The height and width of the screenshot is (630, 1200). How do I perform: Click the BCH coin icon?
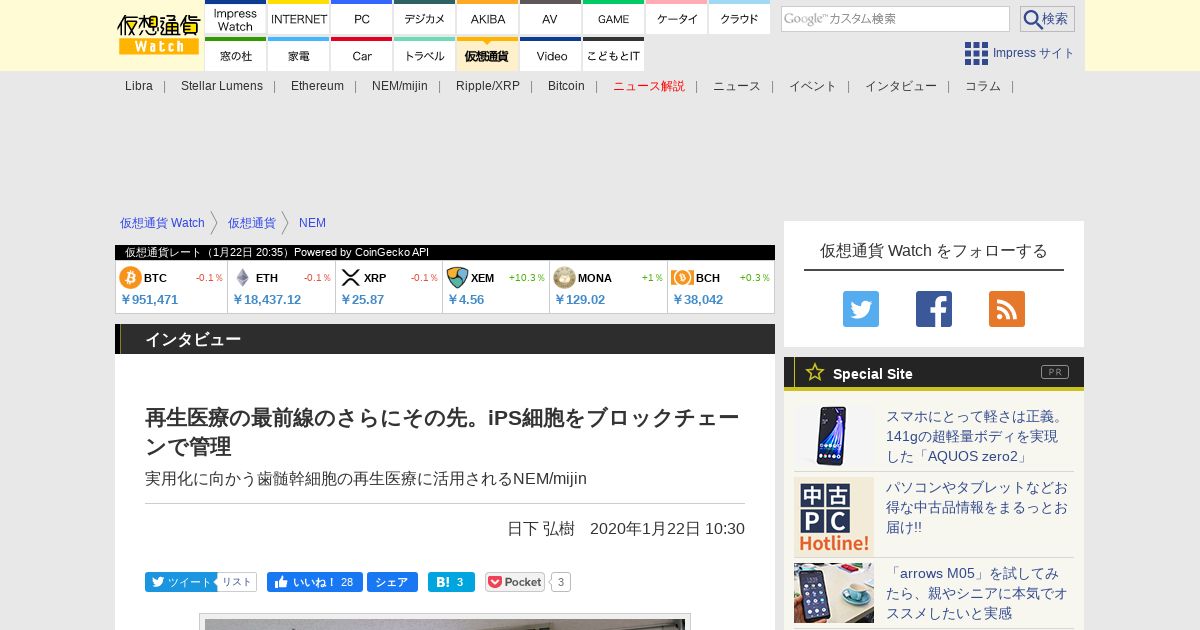coord(682,277)
